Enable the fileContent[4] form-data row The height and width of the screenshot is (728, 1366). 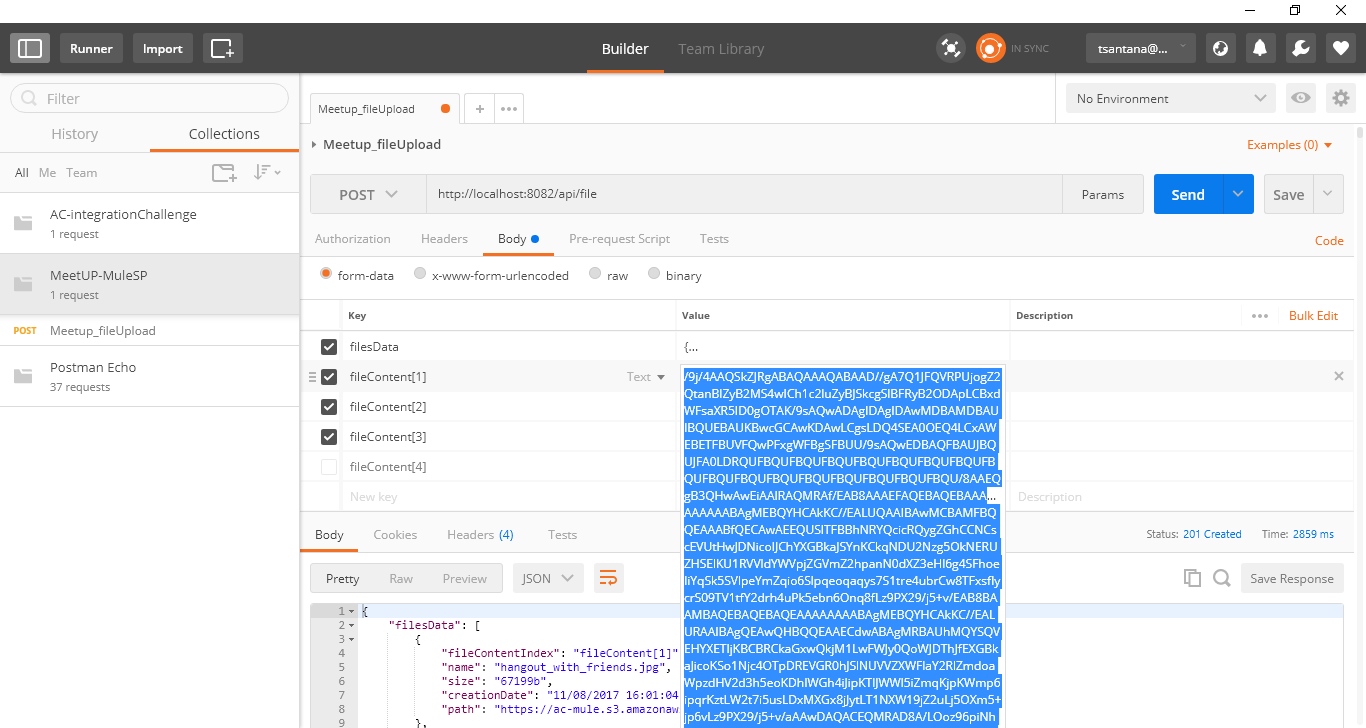328,466
